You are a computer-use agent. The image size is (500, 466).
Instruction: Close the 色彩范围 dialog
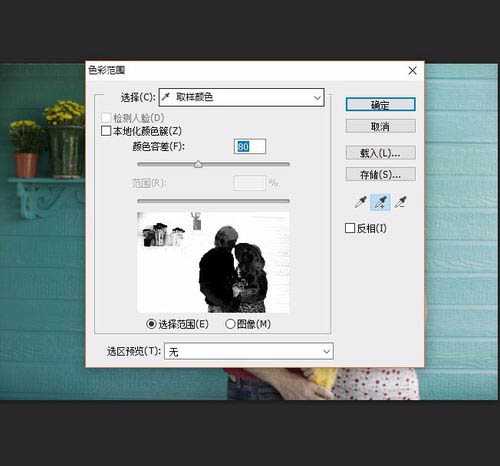[412, 71]
